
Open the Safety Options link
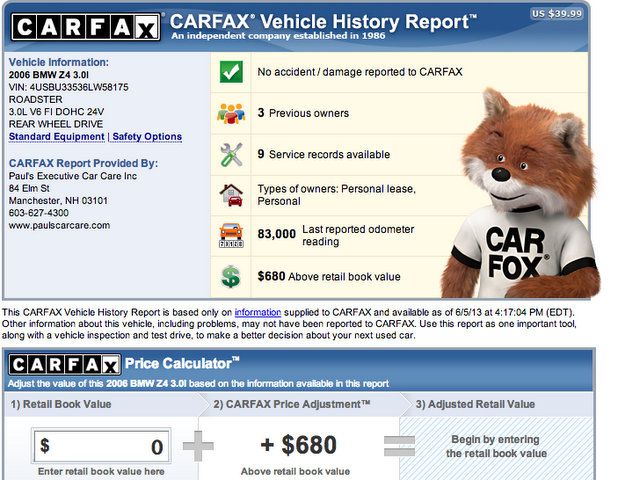(147, 137)
